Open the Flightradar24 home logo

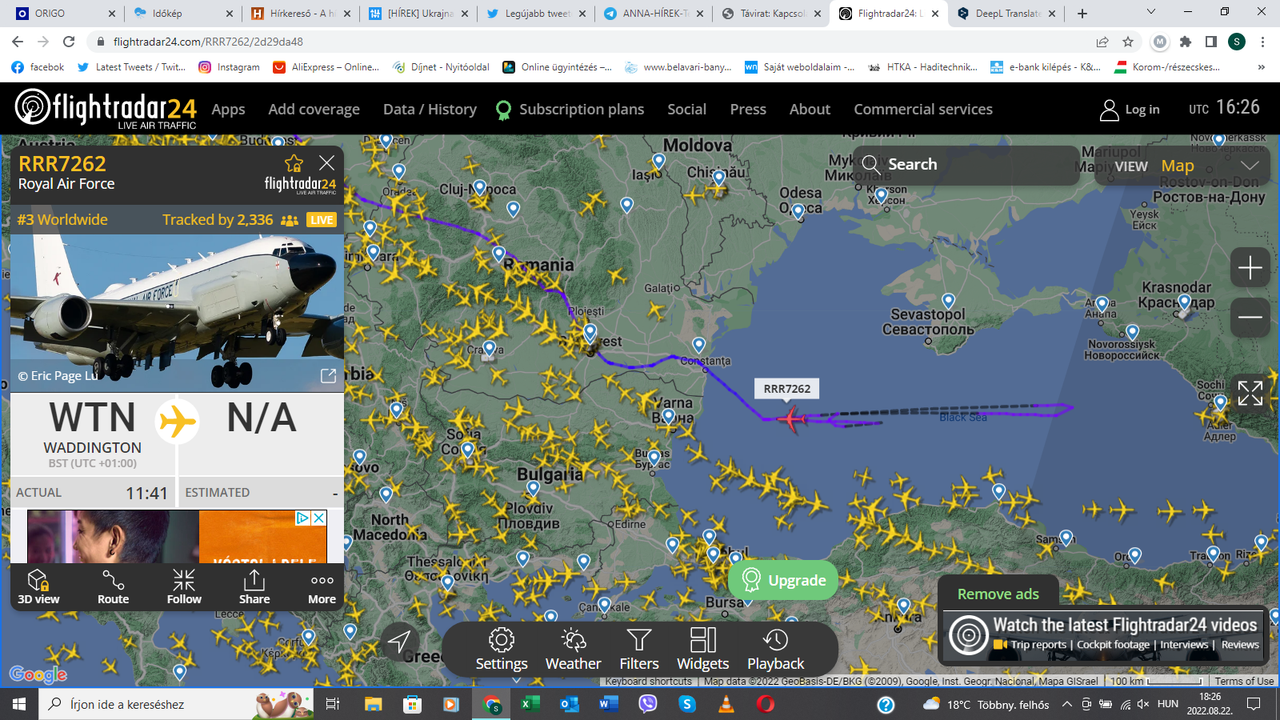pos(105,108)
